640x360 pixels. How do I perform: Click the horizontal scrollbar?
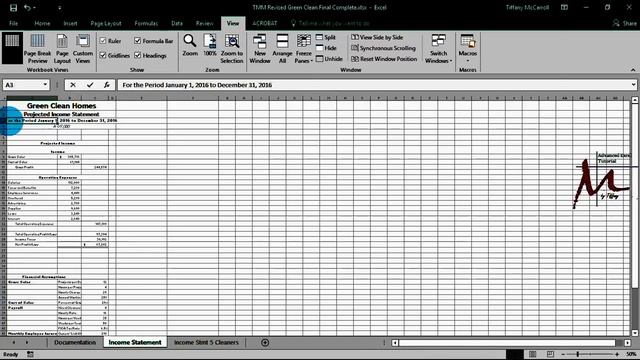coord(507,342)
